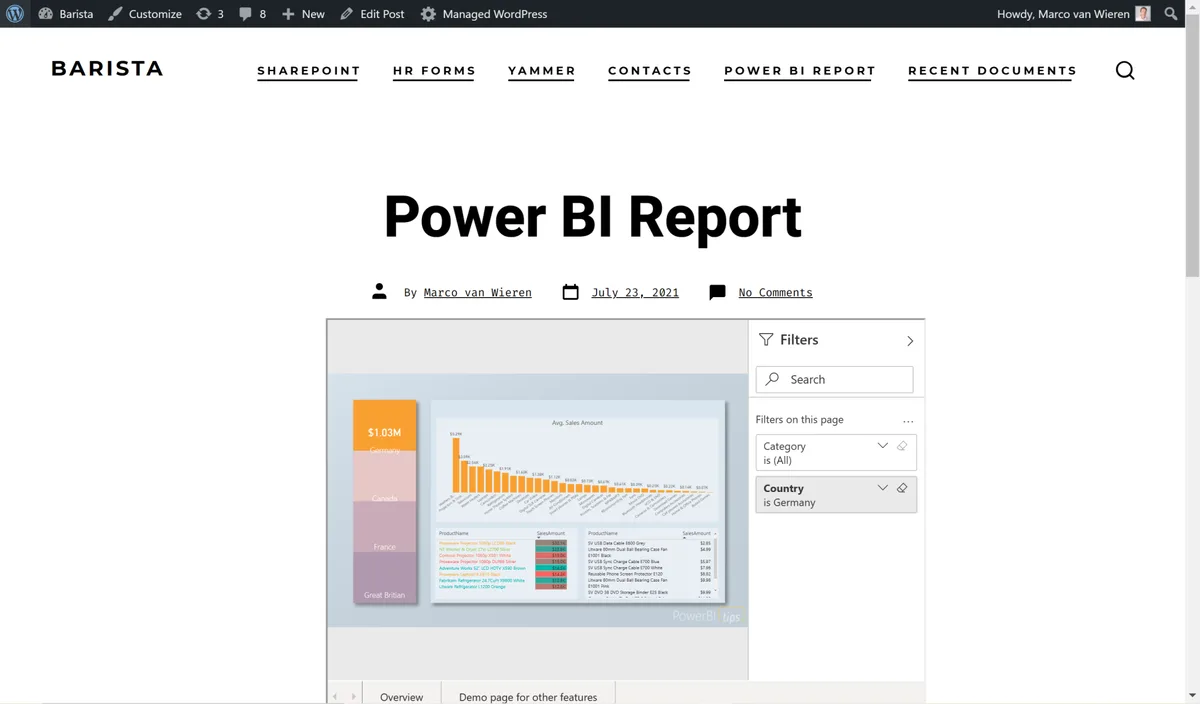Image resolution: width=1200 pixels, height=704 pixels.
Task: Click the comment bubble icon by No Comments
Action: [717, 292]
